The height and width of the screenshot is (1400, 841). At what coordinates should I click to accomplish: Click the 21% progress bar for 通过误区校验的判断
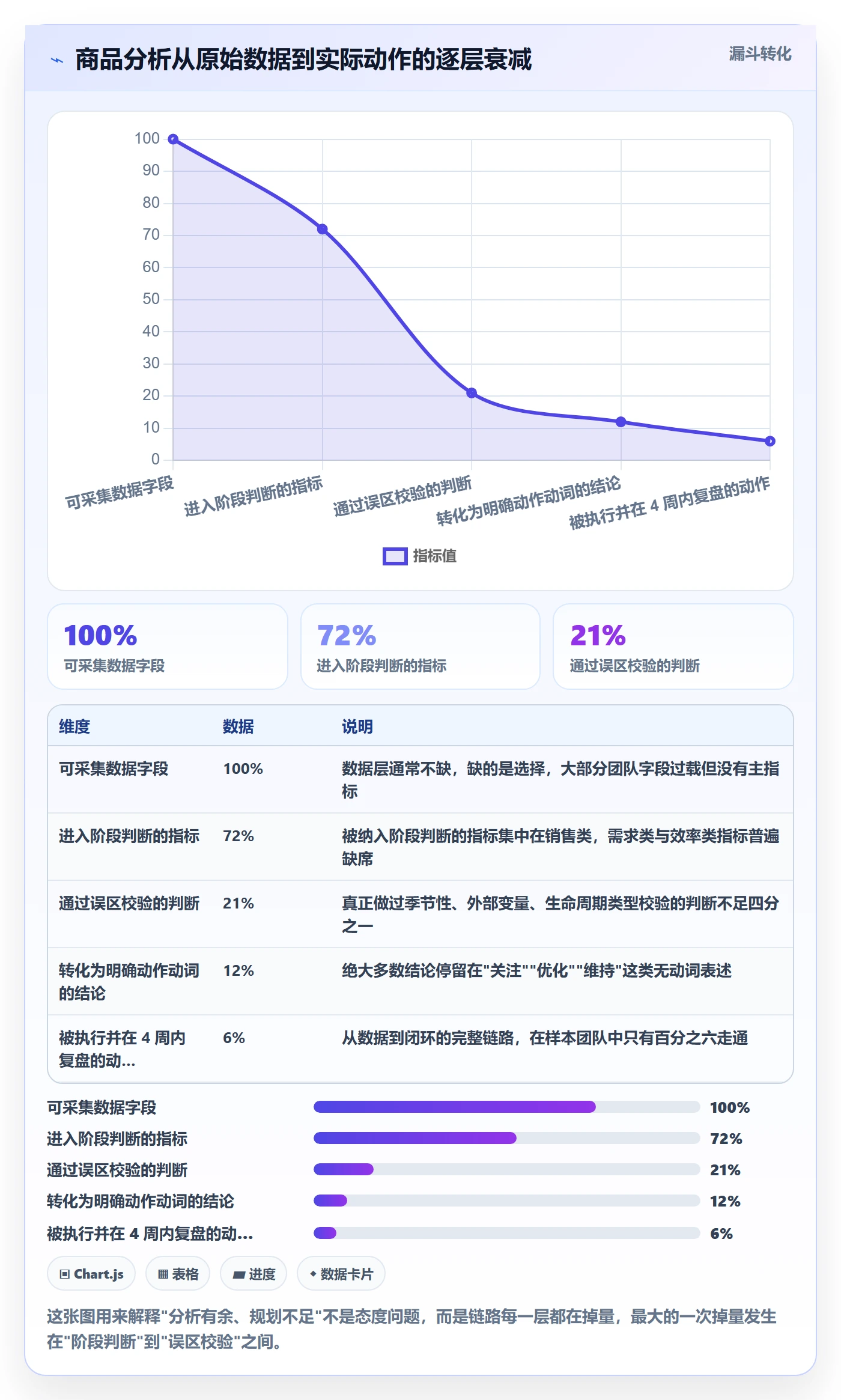[x=507, y=1169]
